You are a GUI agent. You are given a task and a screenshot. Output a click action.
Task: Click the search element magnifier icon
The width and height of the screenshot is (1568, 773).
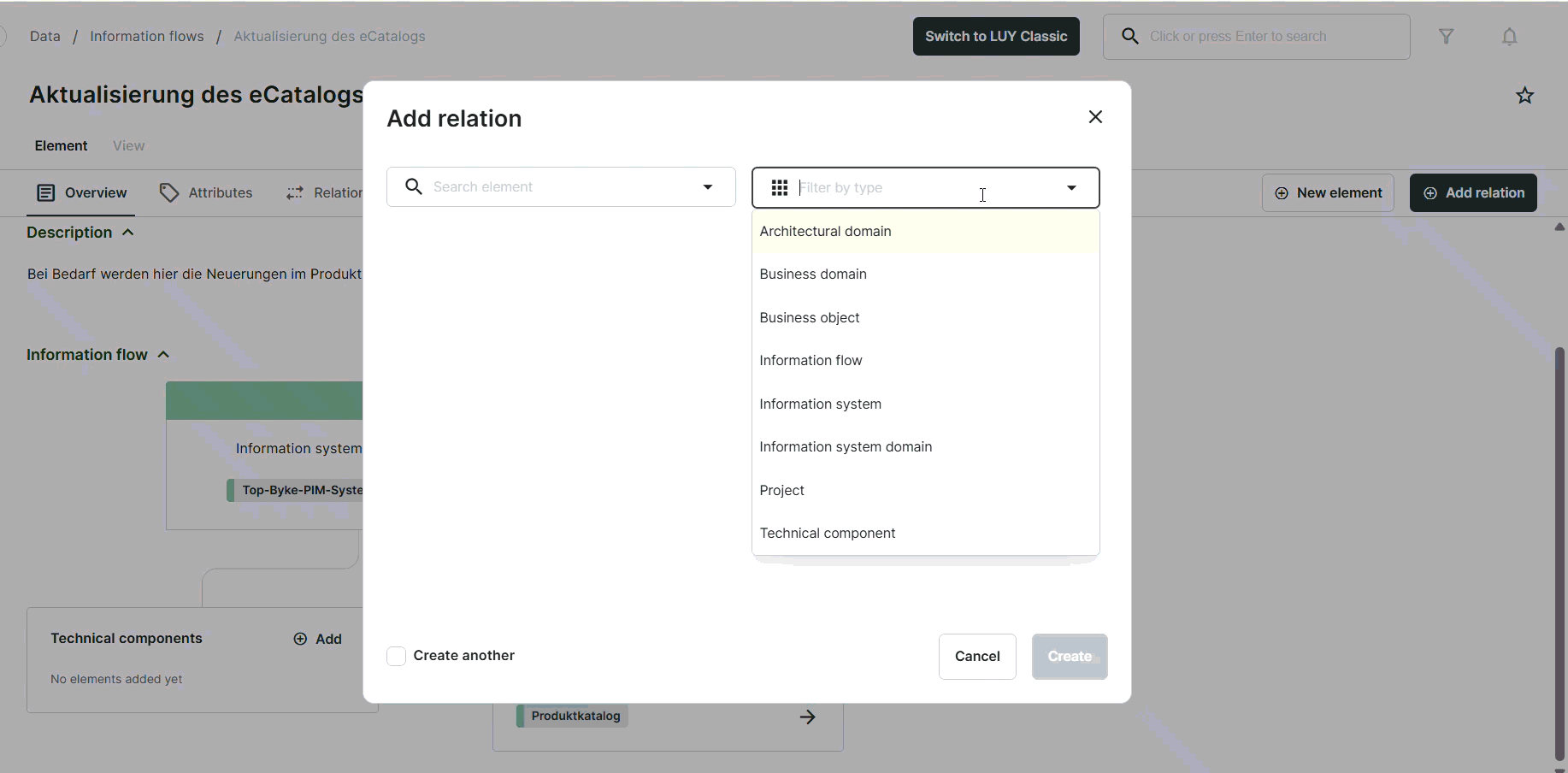(414, 187)
